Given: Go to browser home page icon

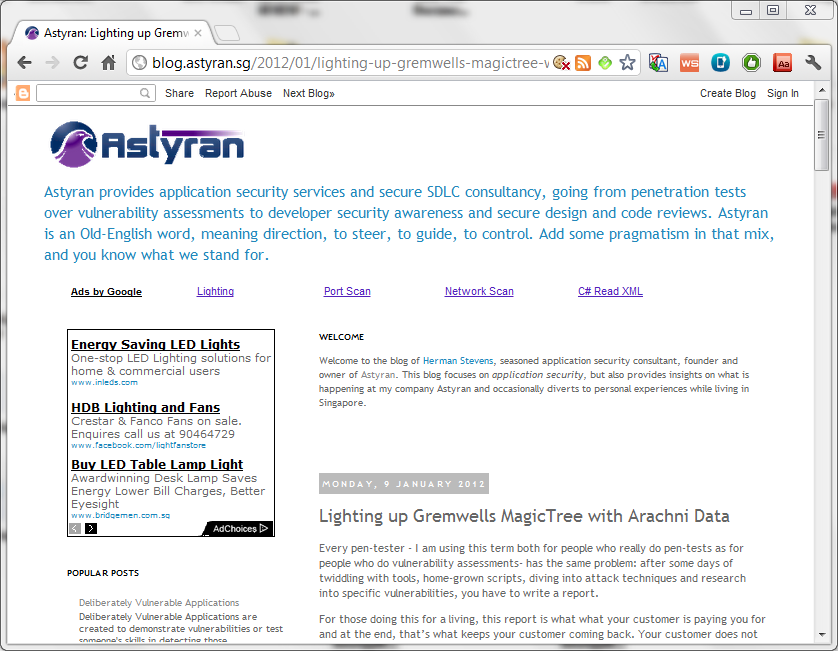Looking at the screenshot, I should coord(108,63).
